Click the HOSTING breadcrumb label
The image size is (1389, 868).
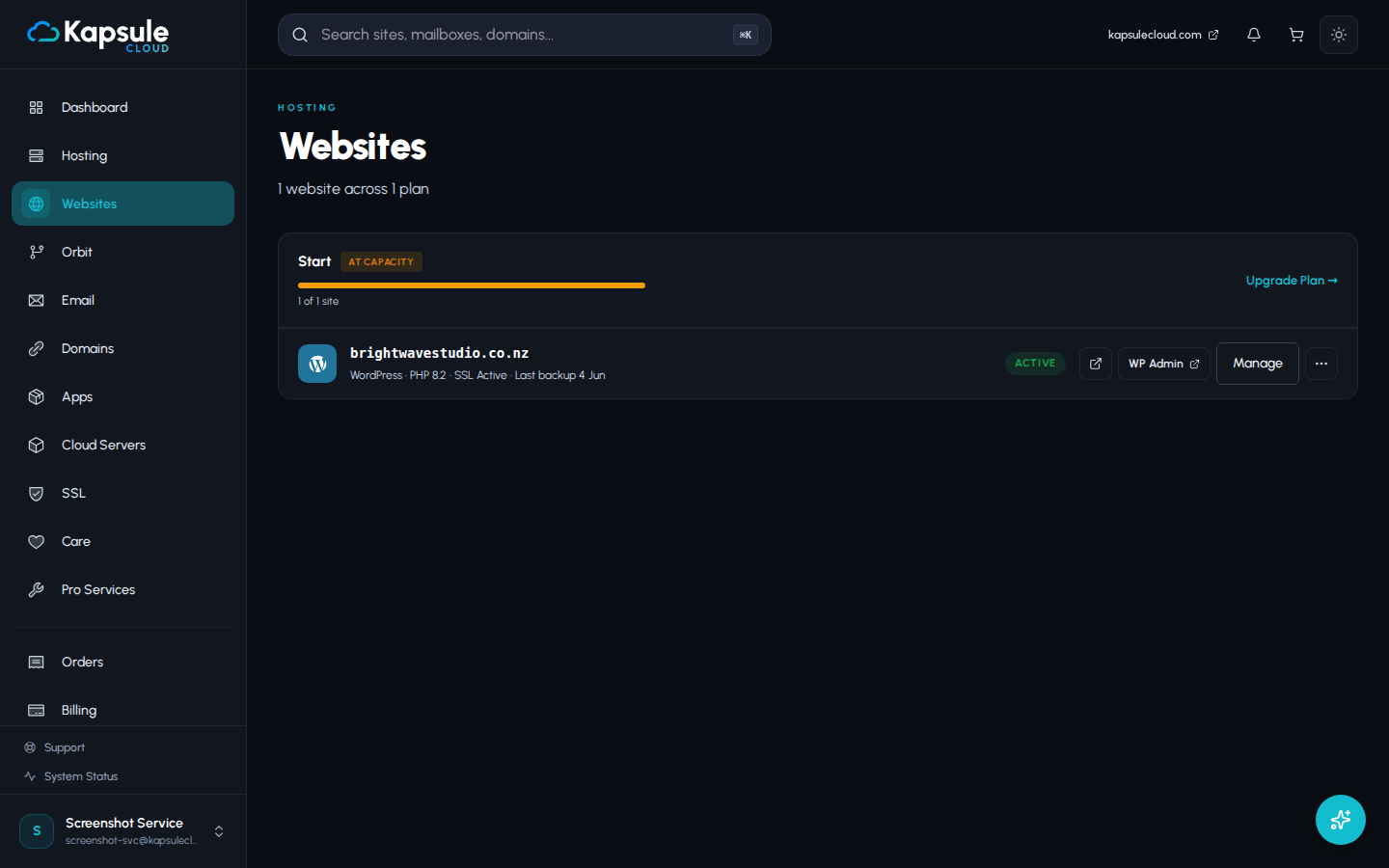(307, 108)
